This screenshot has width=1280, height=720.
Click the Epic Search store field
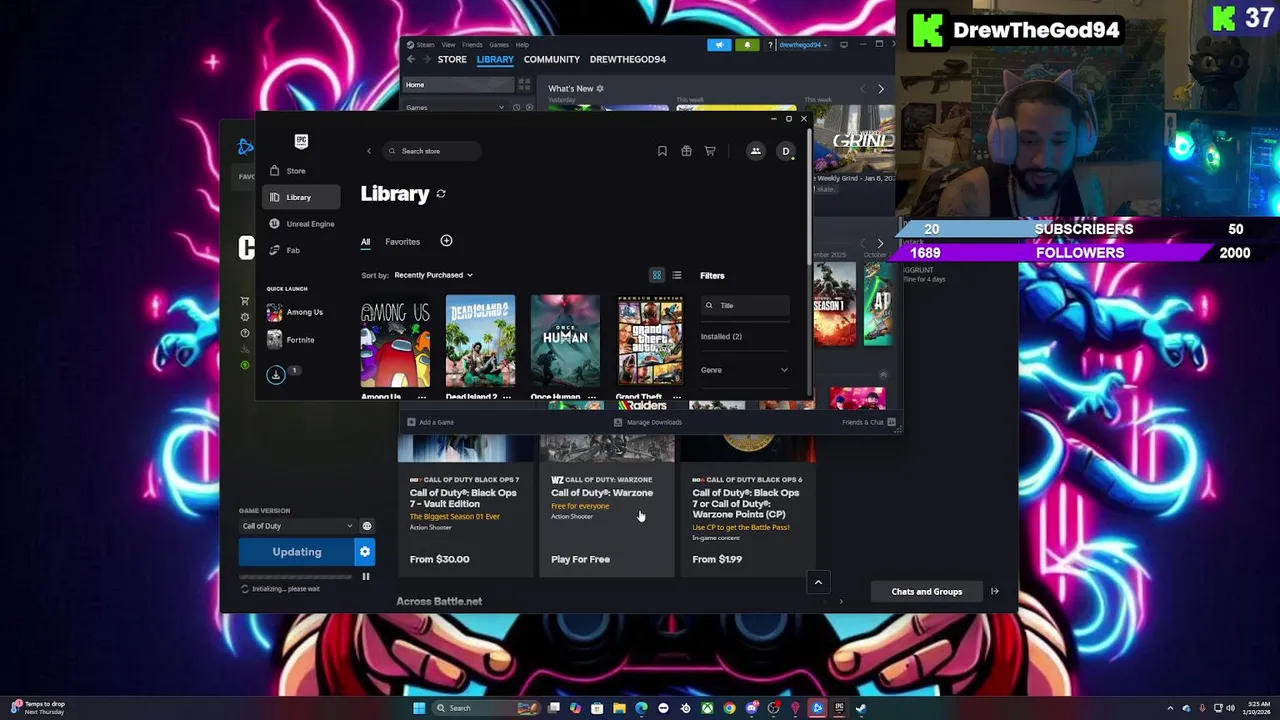point(432,151)
